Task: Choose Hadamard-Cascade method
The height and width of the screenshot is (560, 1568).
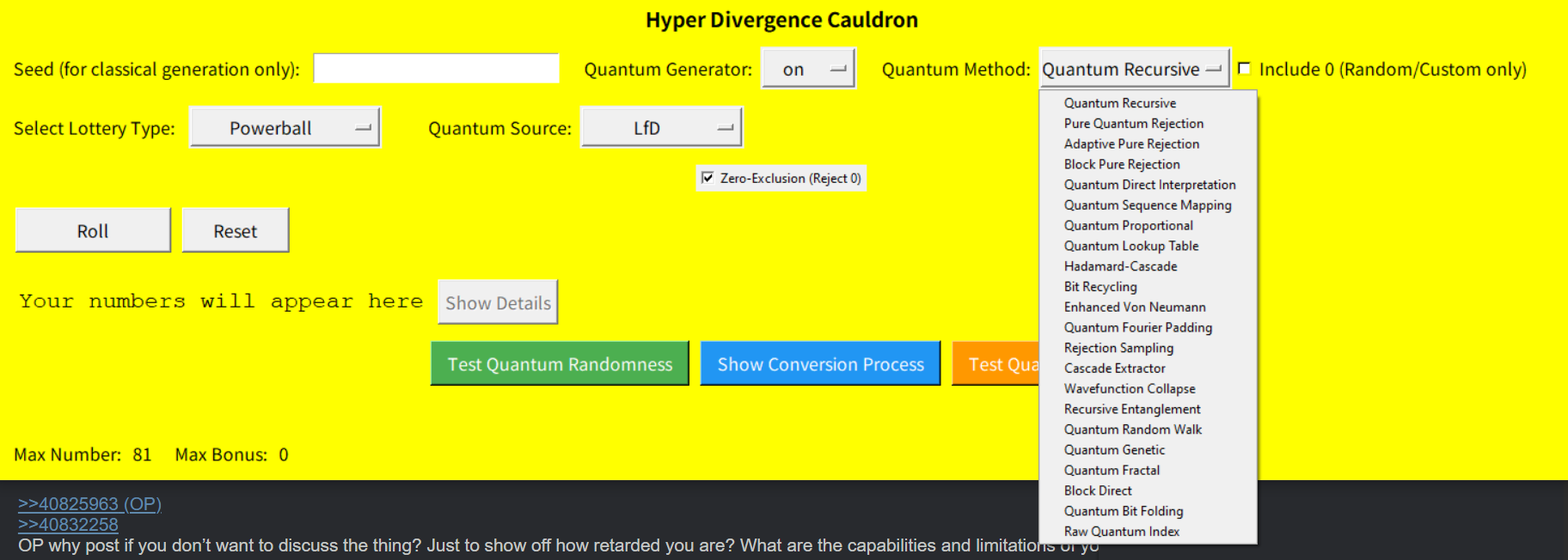Action: click(x=1148, y=266)
